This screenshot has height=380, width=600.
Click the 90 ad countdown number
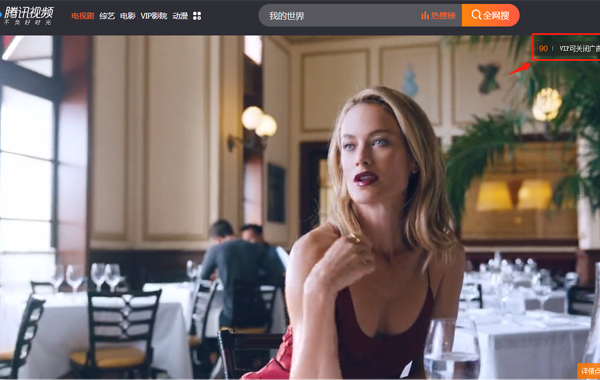click(543, 49)
